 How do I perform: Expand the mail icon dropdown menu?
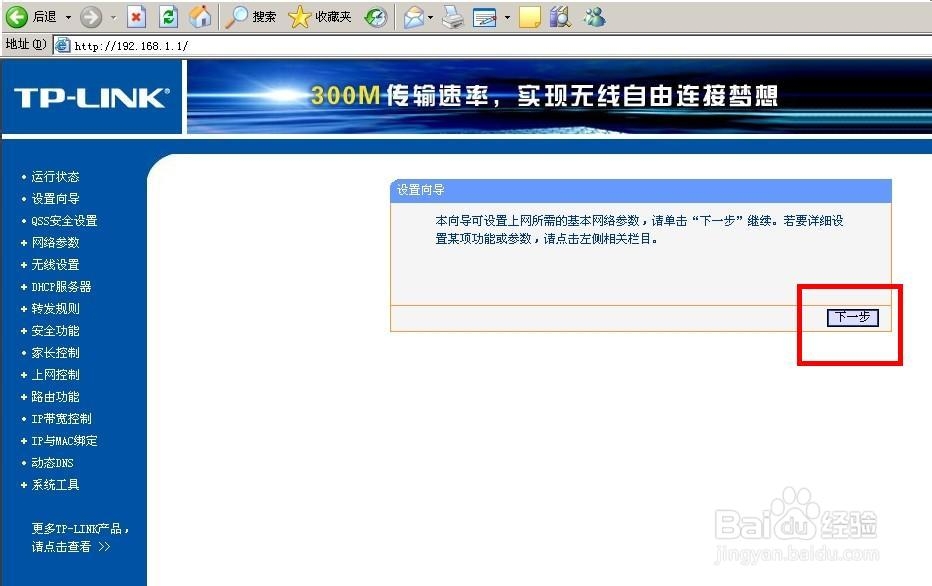[430, 17]
